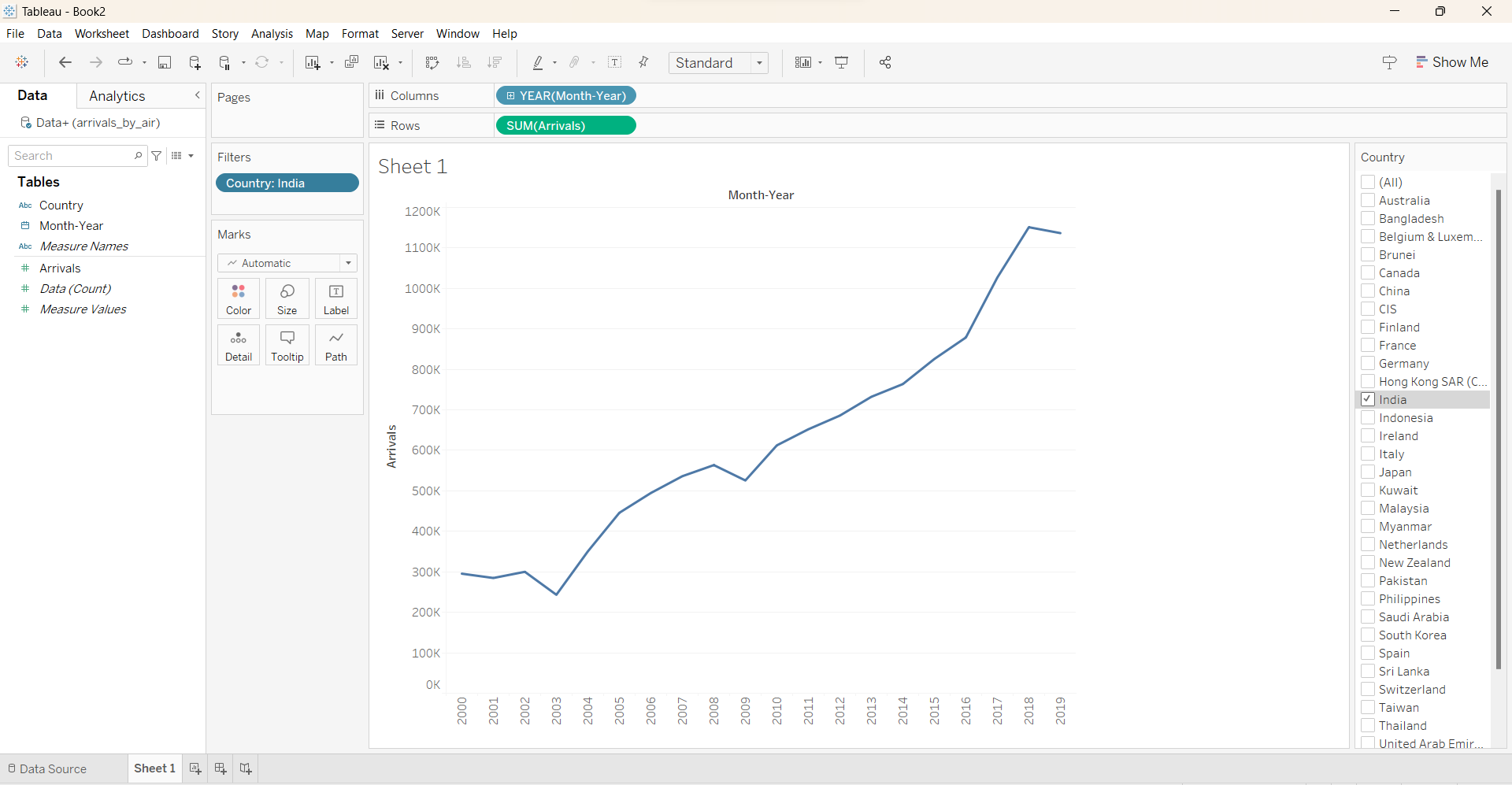Open Presentation Mode from the toolbar
This screenshot has width=1512, height=785.
pos(841,63)
